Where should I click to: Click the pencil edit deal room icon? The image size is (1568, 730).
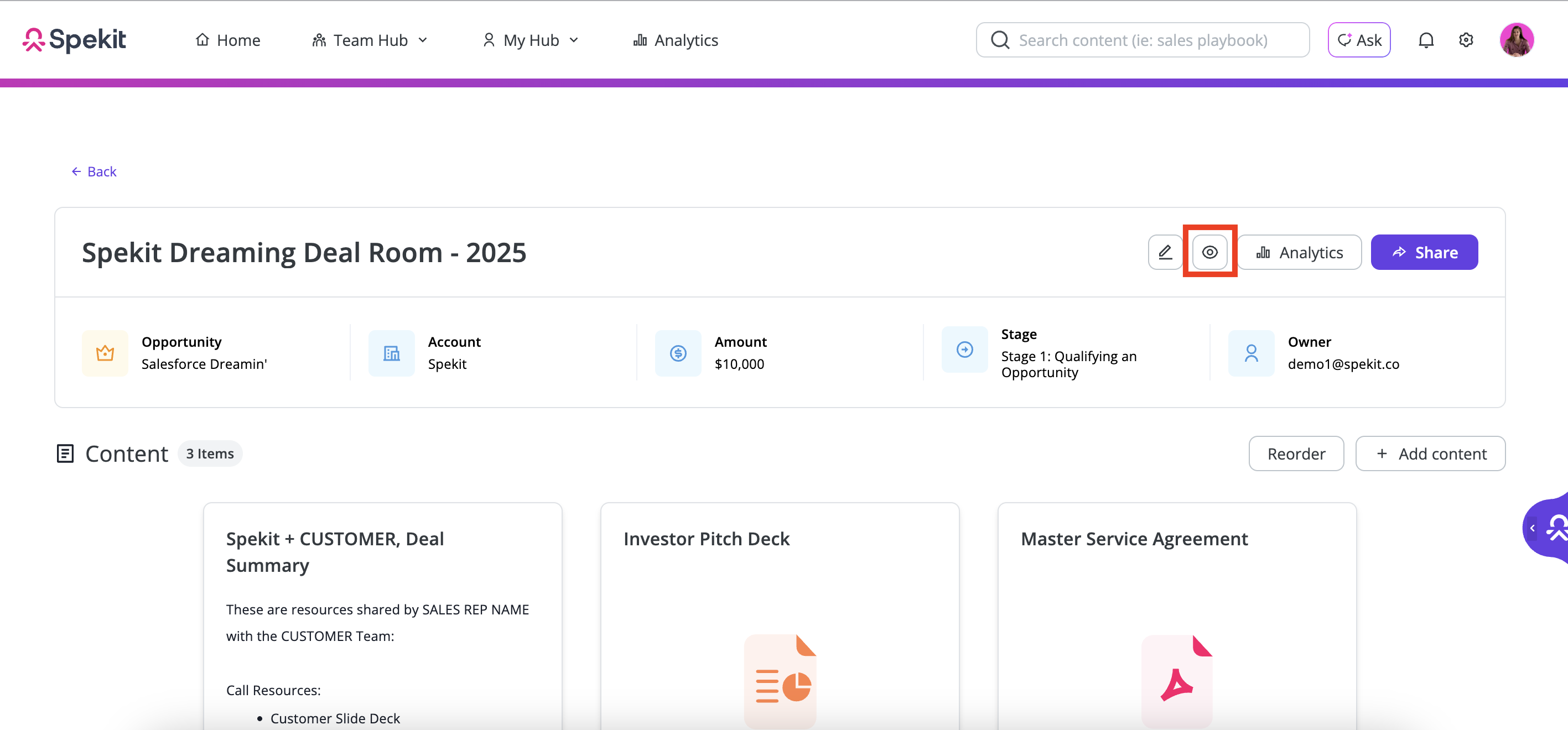(x=1165, y=252)
